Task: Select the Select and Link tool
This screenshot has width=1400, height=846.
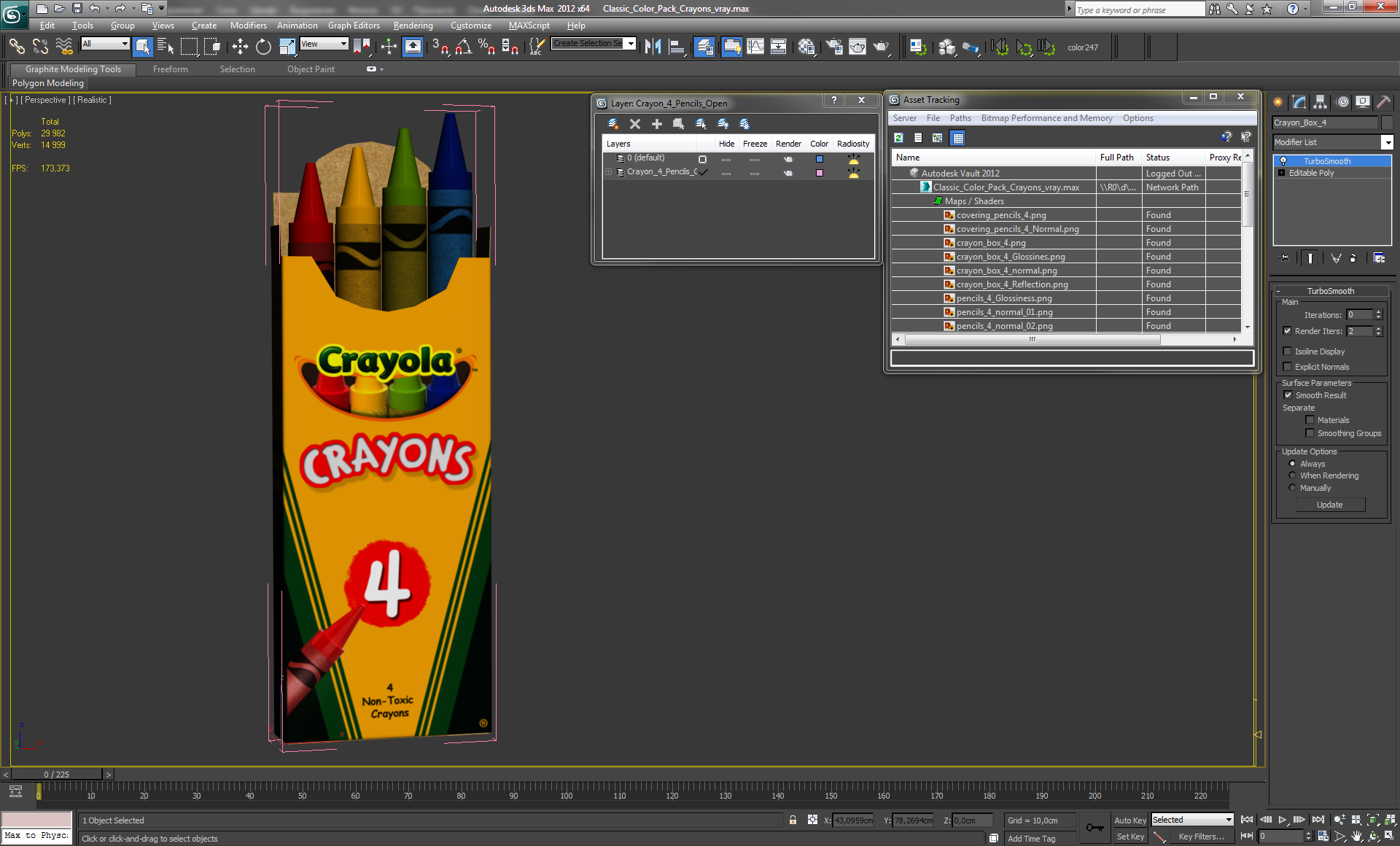Action: pos(17,47)
